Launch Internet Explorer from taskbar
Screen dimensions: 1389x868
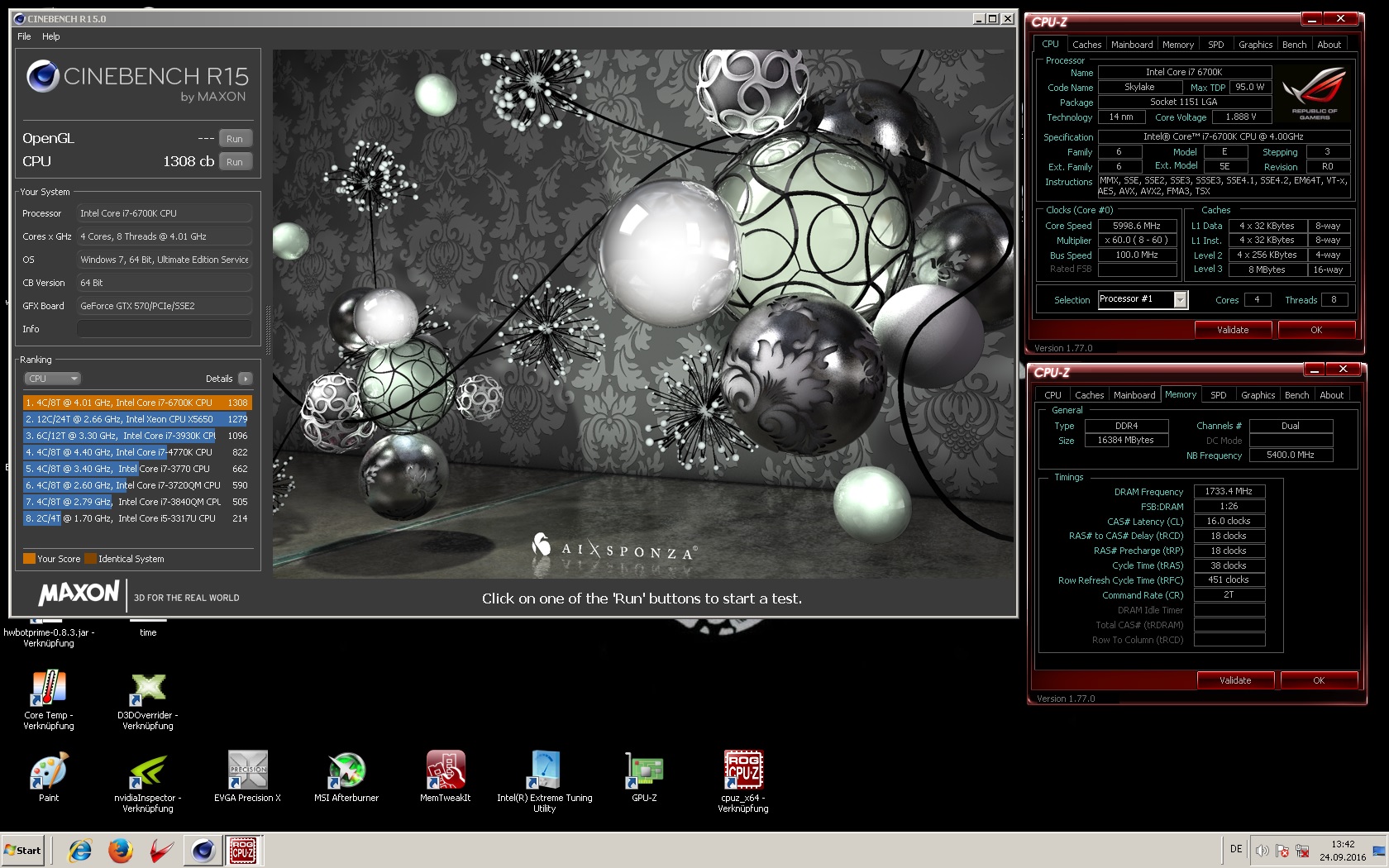point(80,850)
